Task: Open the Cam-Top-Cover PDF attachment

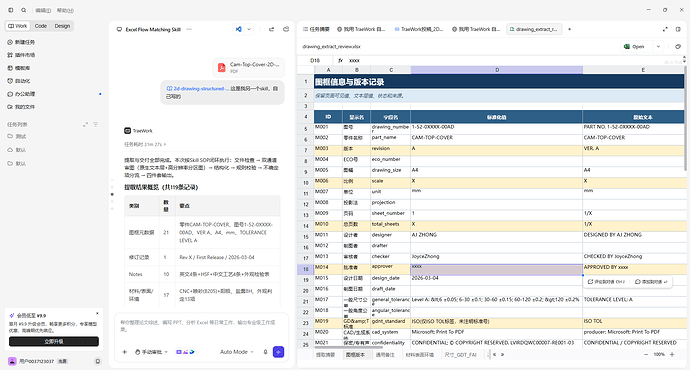Action: pos(249,67)
